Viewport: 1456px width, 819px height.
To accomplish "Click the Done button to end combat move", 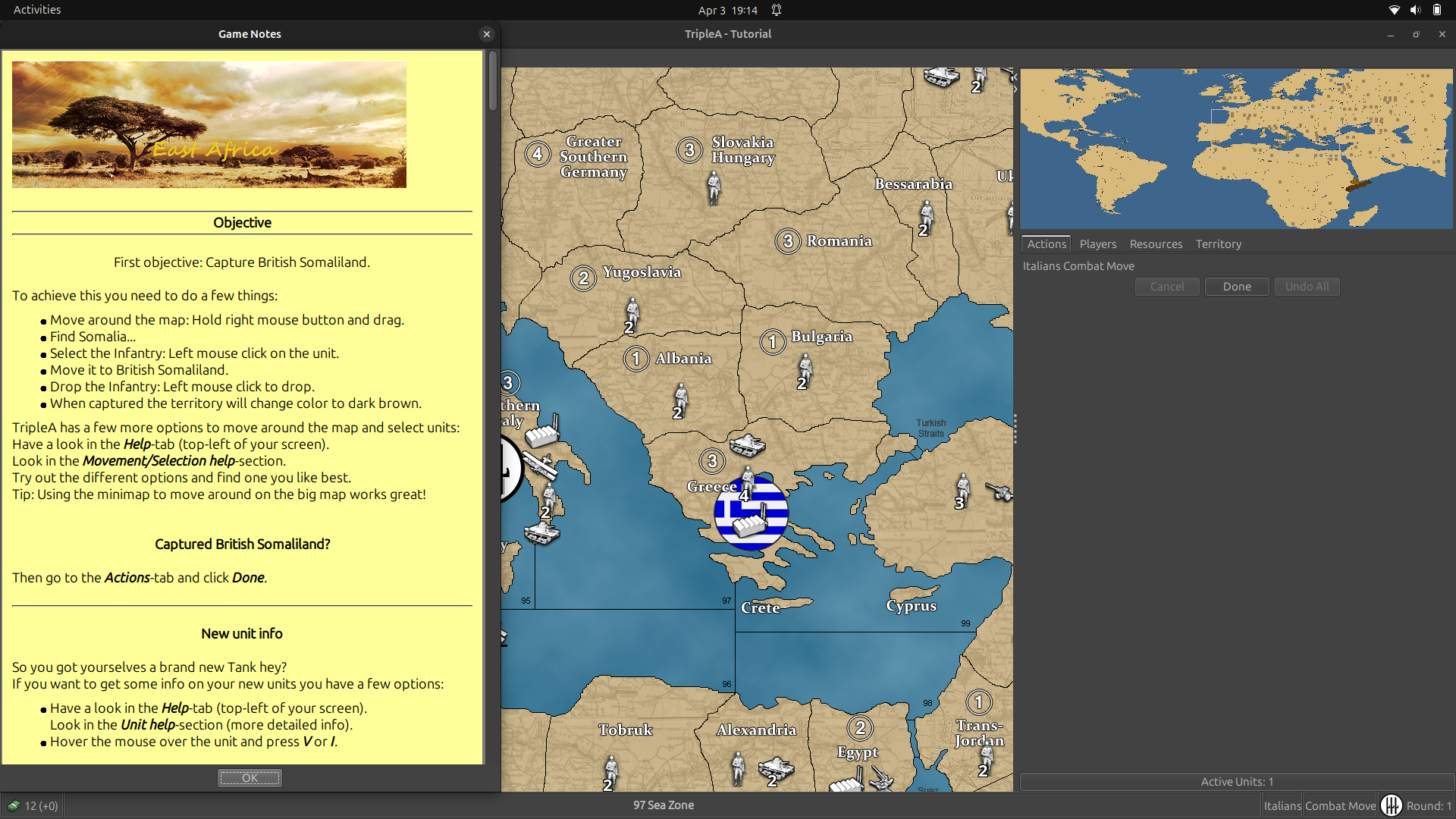I will pyautogui.click(x=1236, y=286).
